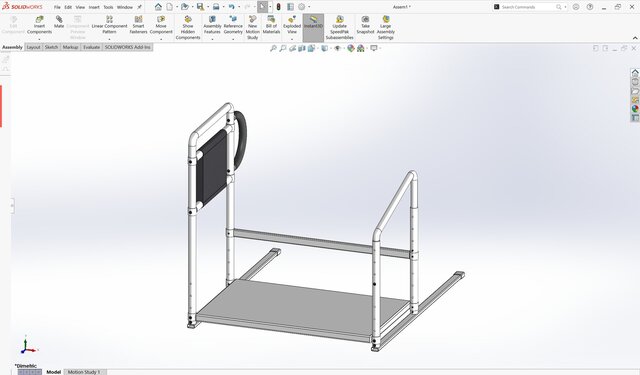
Task: Expand Assembly Features dropdown arrow
Action: (212, 39)
